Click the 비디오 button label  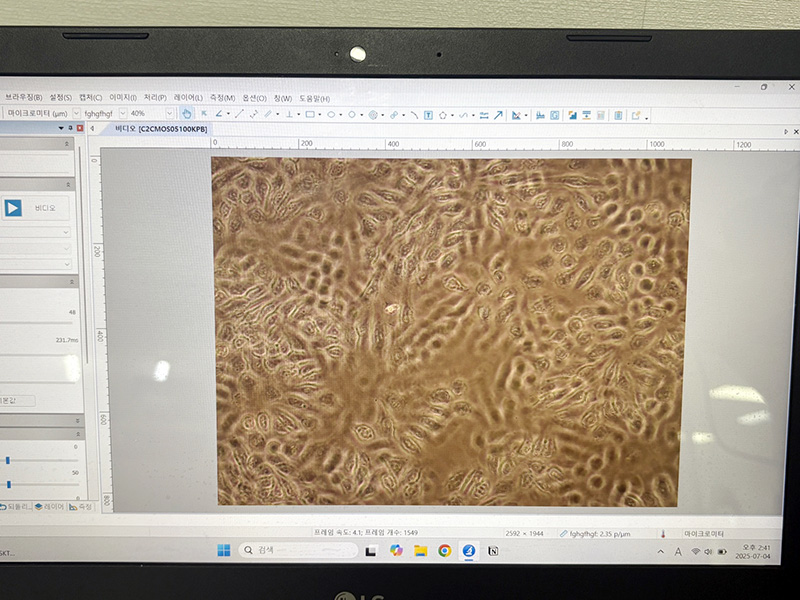(44, 208)
